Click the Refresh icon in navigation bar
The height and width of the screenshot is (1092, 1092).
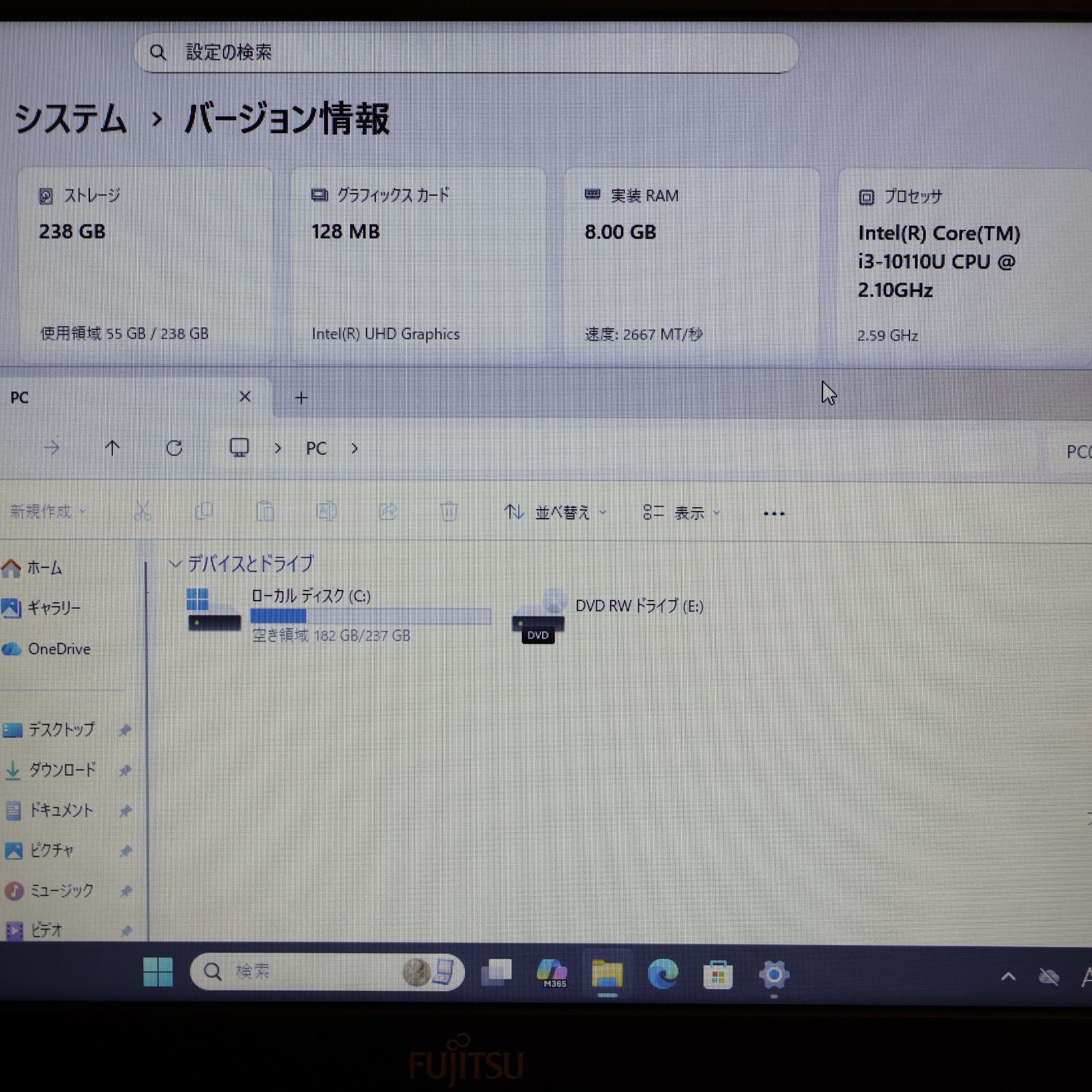[175, 448]
